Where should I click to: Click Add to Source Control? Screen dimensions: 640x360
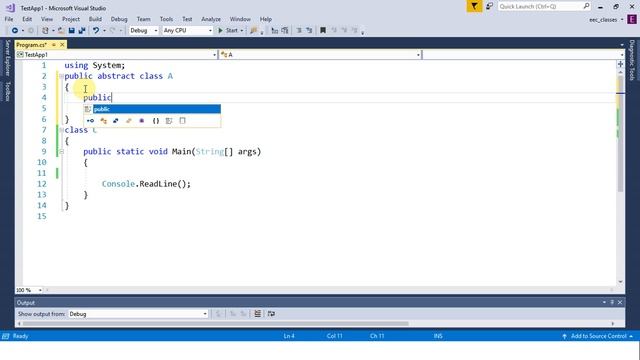pyautogui.click(x=598, y=336)
